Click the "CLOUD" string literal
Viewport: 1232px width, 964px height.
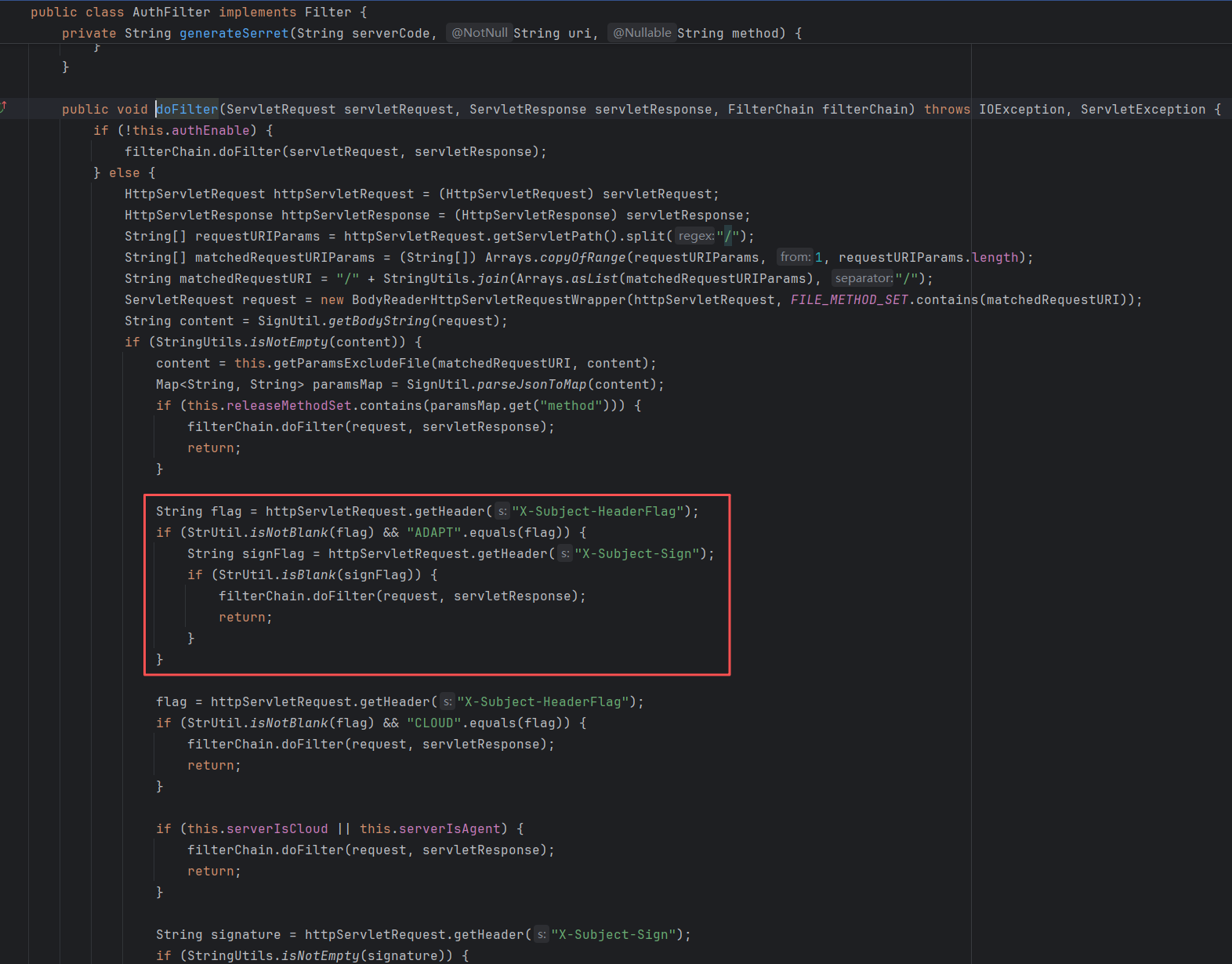click(x=433, y=723)
